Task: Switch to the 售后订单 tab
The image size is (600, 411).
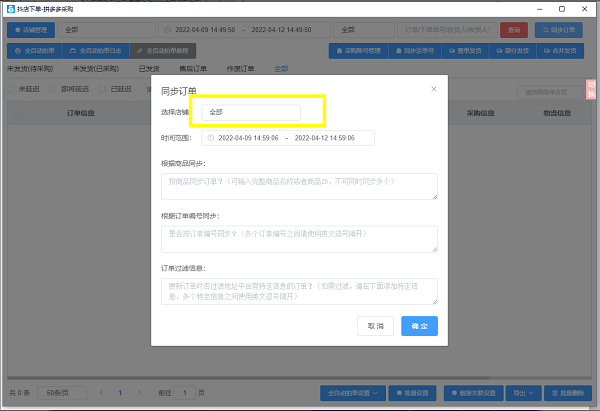Action: pos(193,68)
